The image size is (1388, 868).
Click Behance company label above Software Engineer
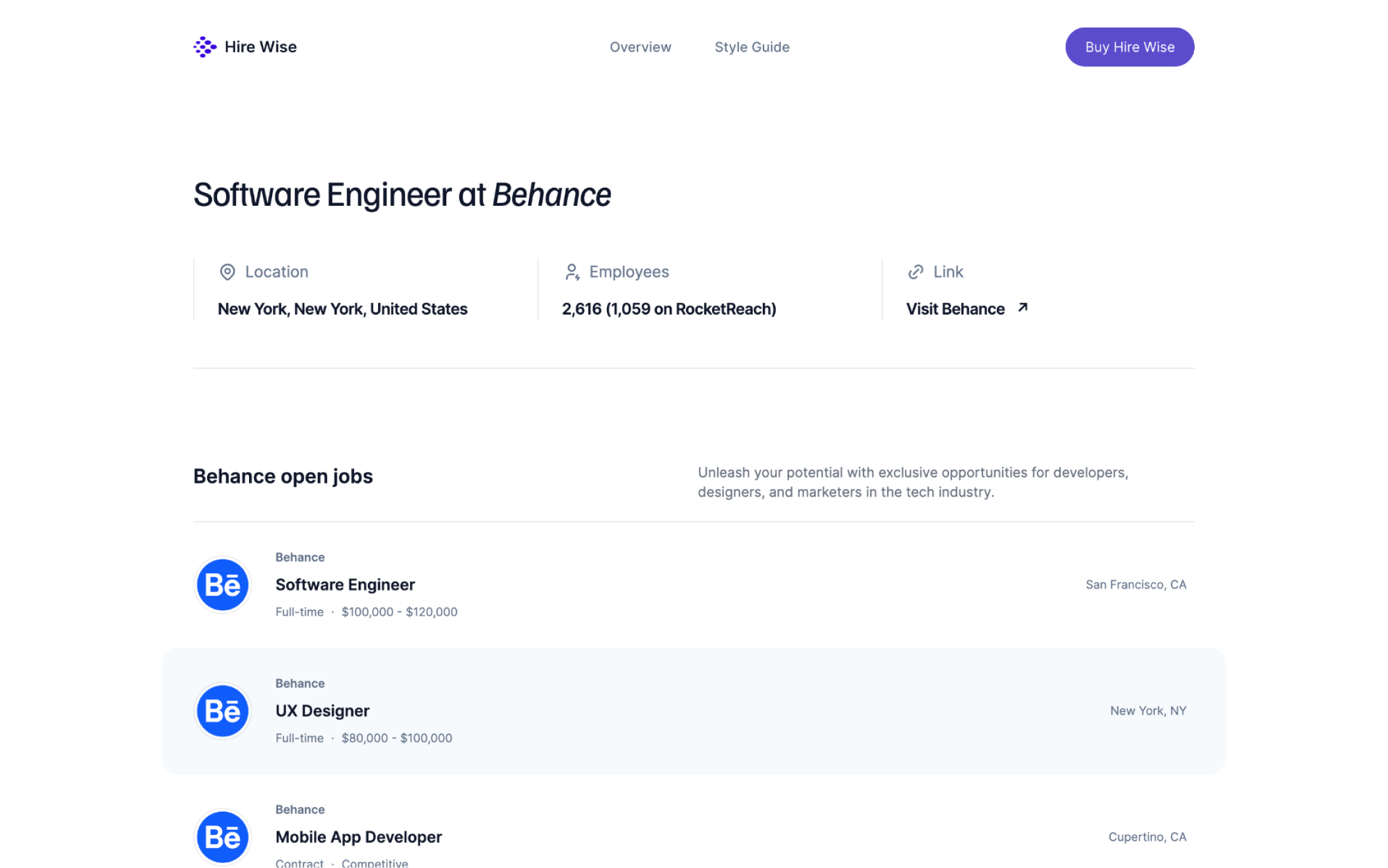300,557
